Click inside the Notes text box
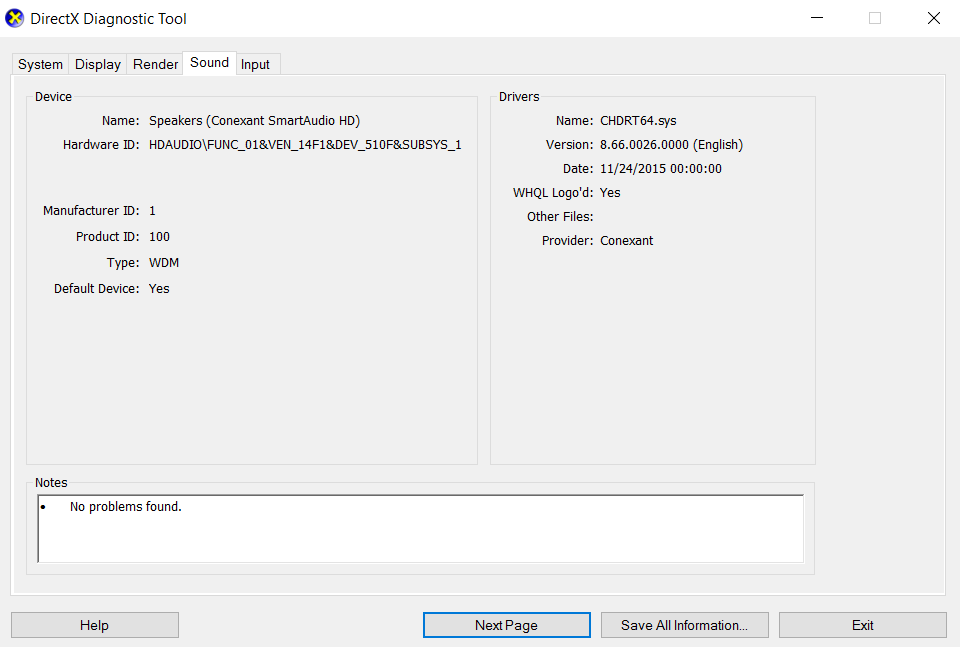 coord(421,529)
